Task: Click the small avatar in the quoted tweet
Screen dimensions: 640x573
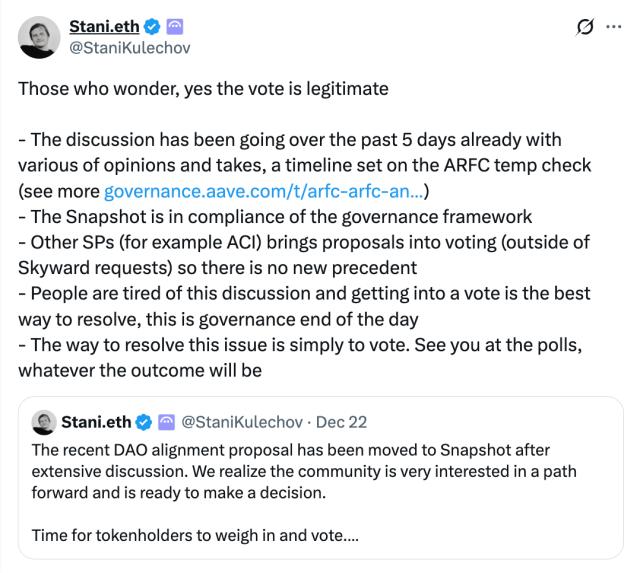Action: point(44,422)
